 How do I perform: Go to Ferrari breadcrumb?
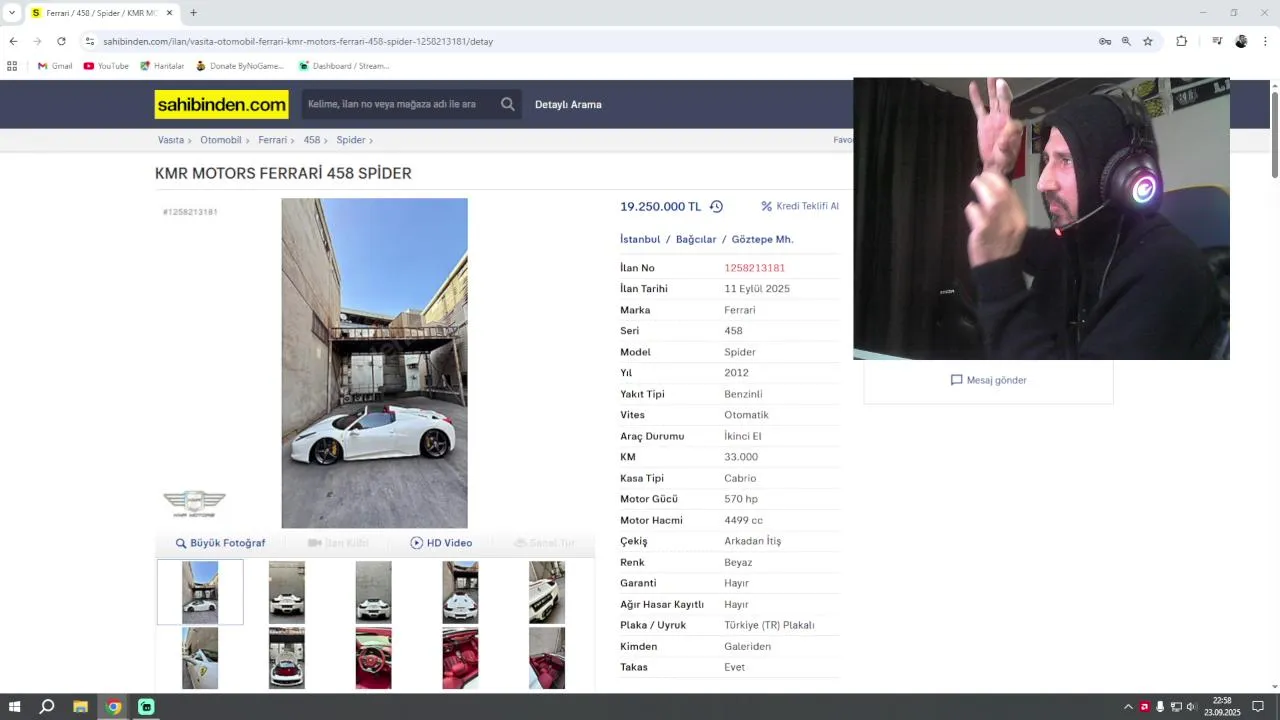272,140
